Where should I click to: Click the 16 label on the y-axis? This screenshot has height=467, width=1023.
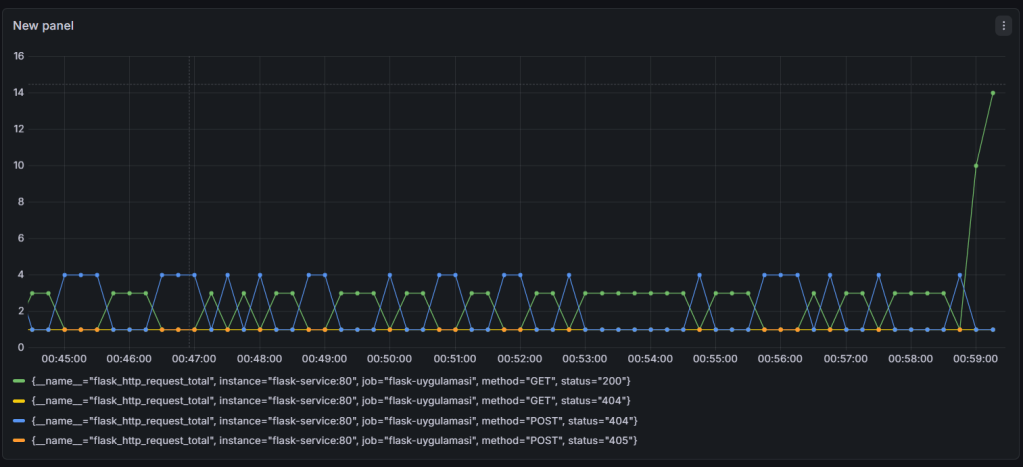pos(19,56)
